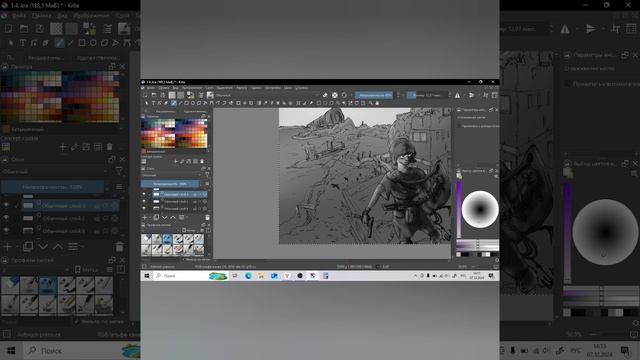The width and height of the screenshot is (640, 360).
Task: Adjust the toolbar brush opacity slider
Action: (x=374, y=95)
